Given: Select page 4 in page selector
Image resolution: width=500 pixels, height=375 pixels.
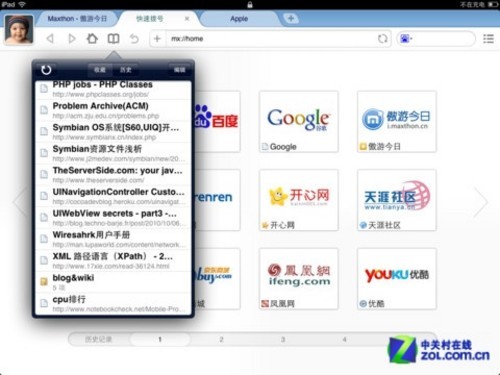Looking at the screenshot, I should (x=344, y=340).
